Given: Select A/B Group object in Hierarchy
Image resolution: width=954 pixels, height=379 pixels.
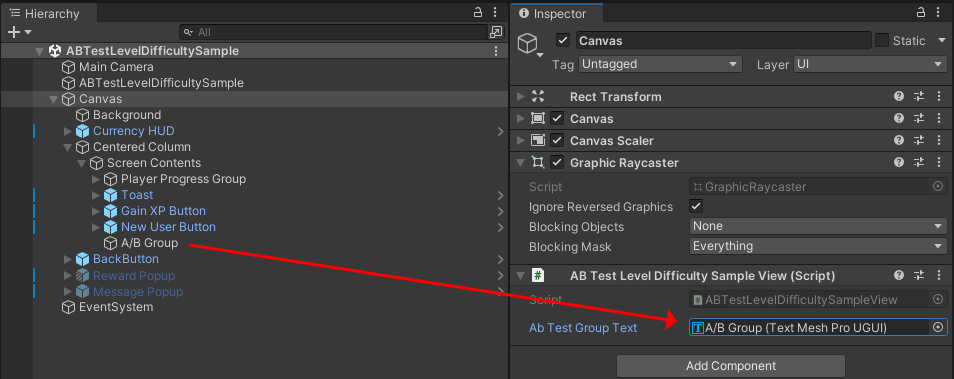Looking at the screenshot, I should coord(149,243).
